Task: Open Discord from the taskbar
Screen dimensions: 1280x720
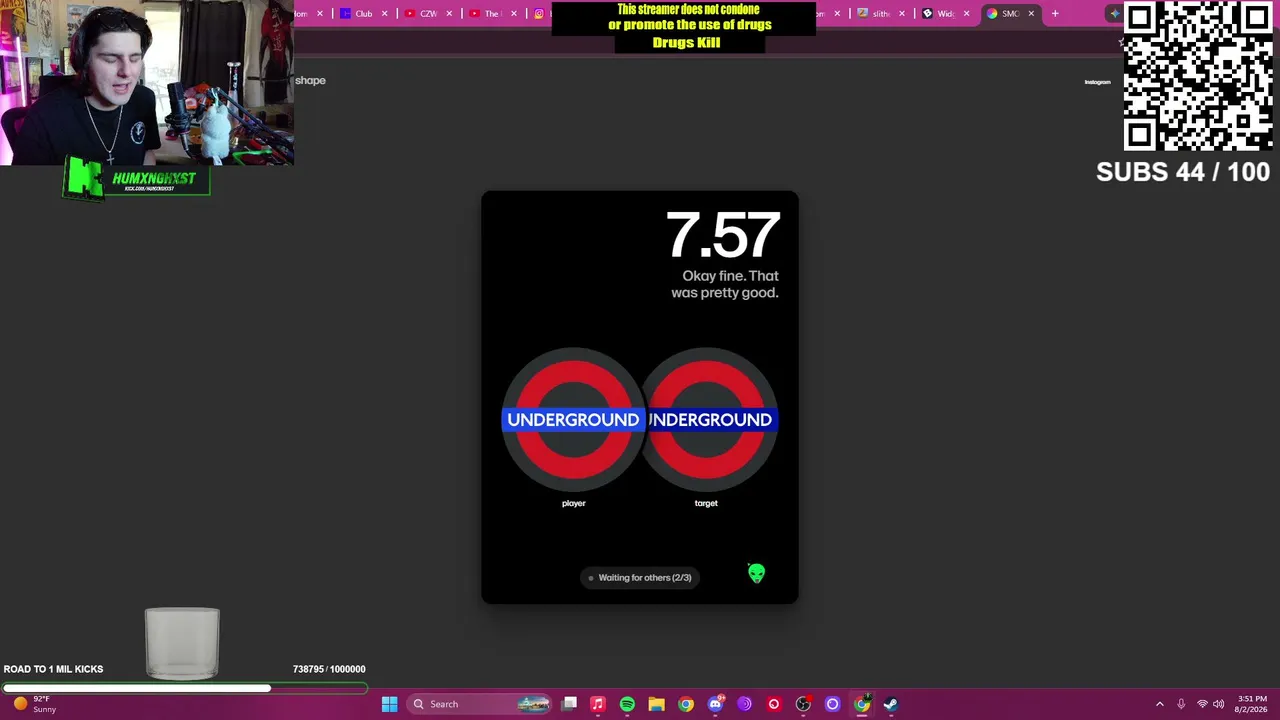Action: click(715, 704)
